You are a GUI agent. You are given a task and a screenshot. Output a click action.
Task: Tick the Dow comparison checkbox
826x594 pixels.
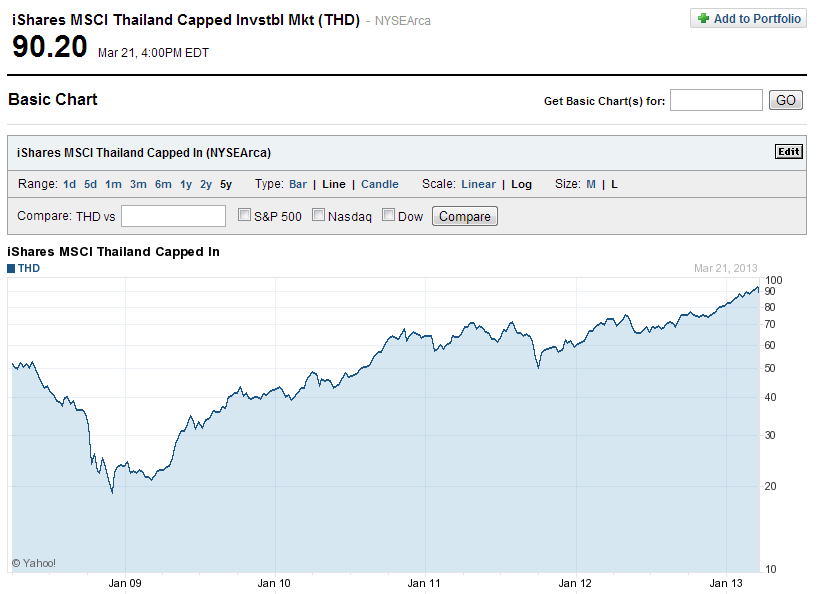tap(388, 215)
